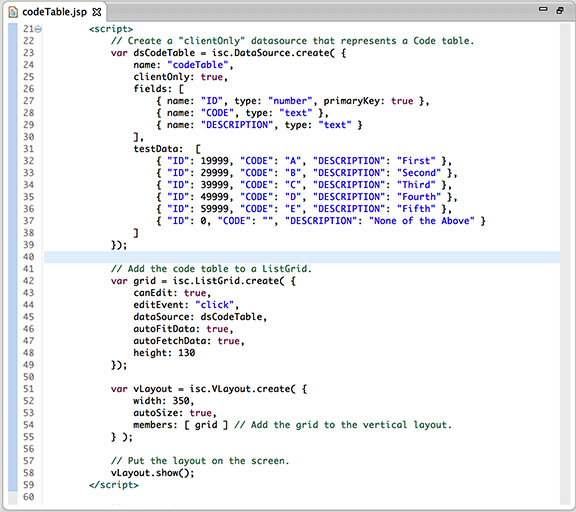Click comment "Add the code table to a ListGrid"
The width and height of the screenshot is (576, 512).
pyautogui.click(x=211, y=269)
